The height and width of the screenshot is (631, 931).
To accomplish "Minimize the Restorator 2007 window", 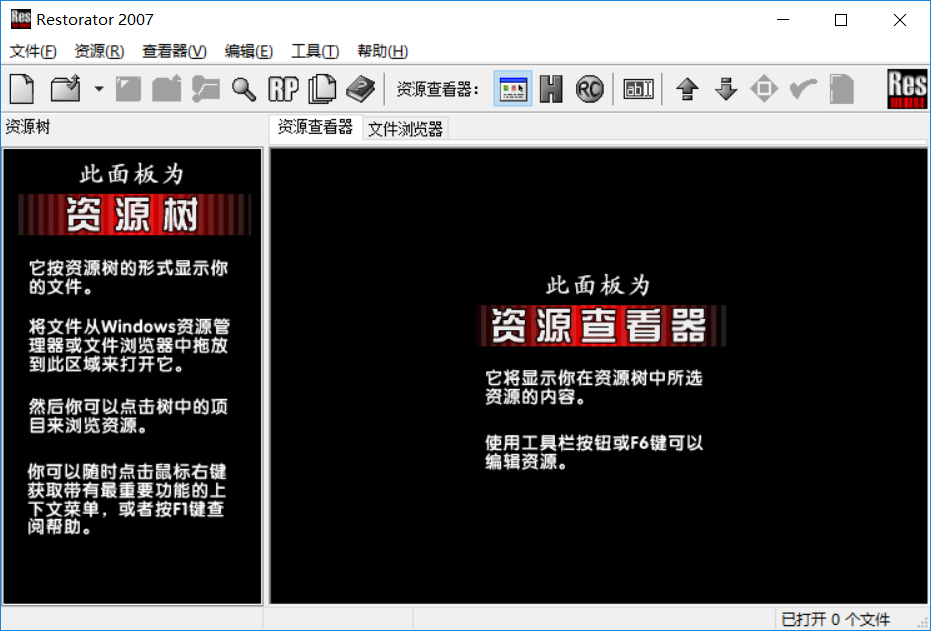I will [783, 20].
